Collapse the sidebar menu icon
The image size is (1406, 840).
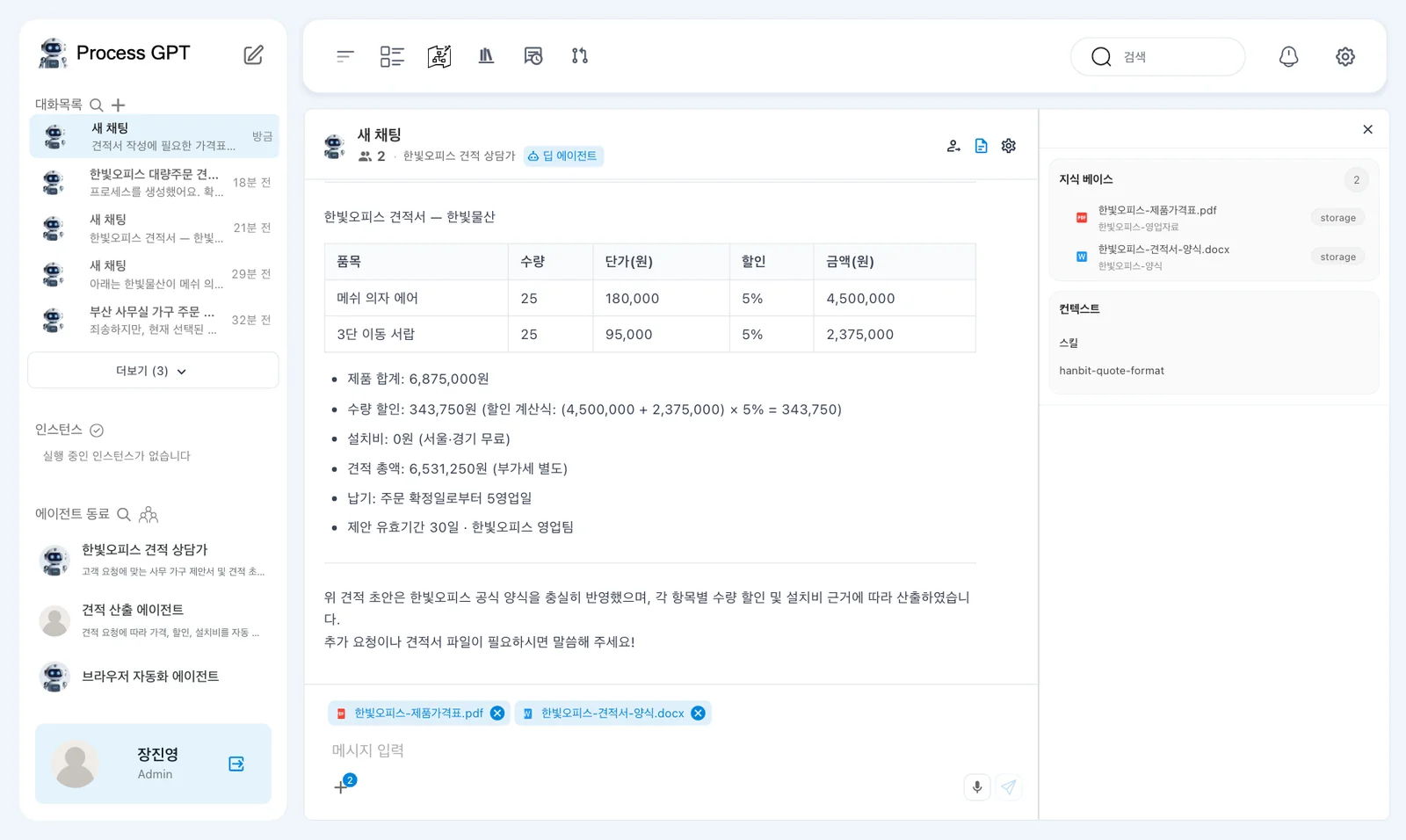pos(344,56)
